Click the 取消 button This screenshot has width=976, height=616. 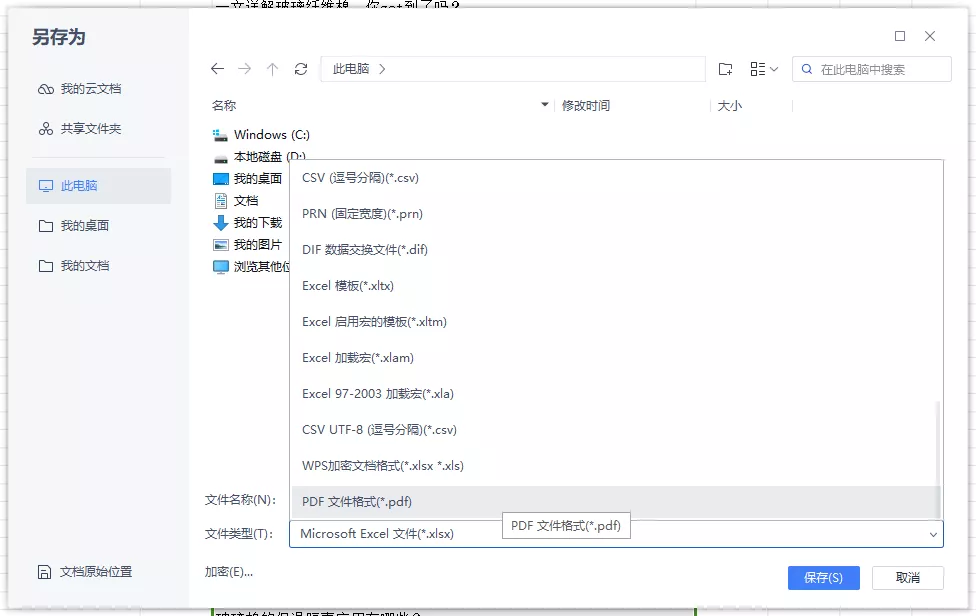(908, 577)
